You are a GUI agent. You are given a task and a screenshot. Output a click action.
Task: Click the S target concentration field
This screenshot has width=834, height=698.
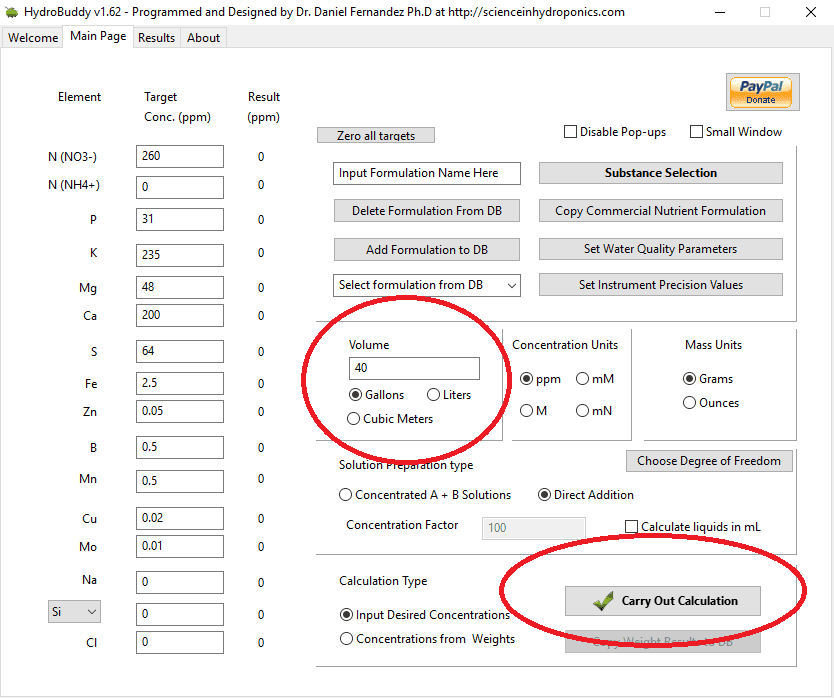click(x=180, y=351)
